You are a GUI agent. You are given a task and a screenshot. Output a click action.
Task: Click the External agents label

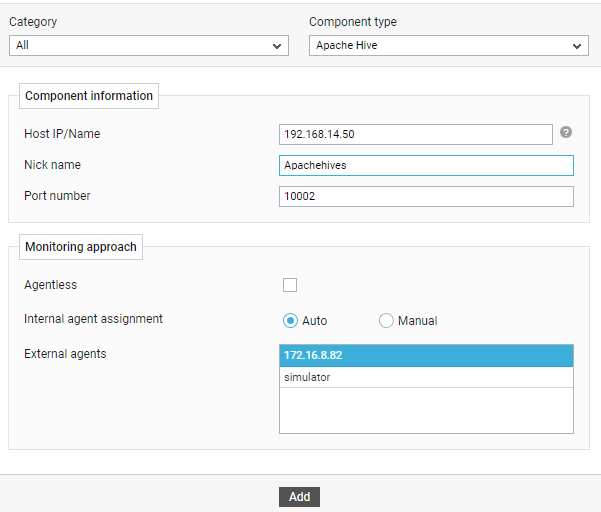coord(65,354)
